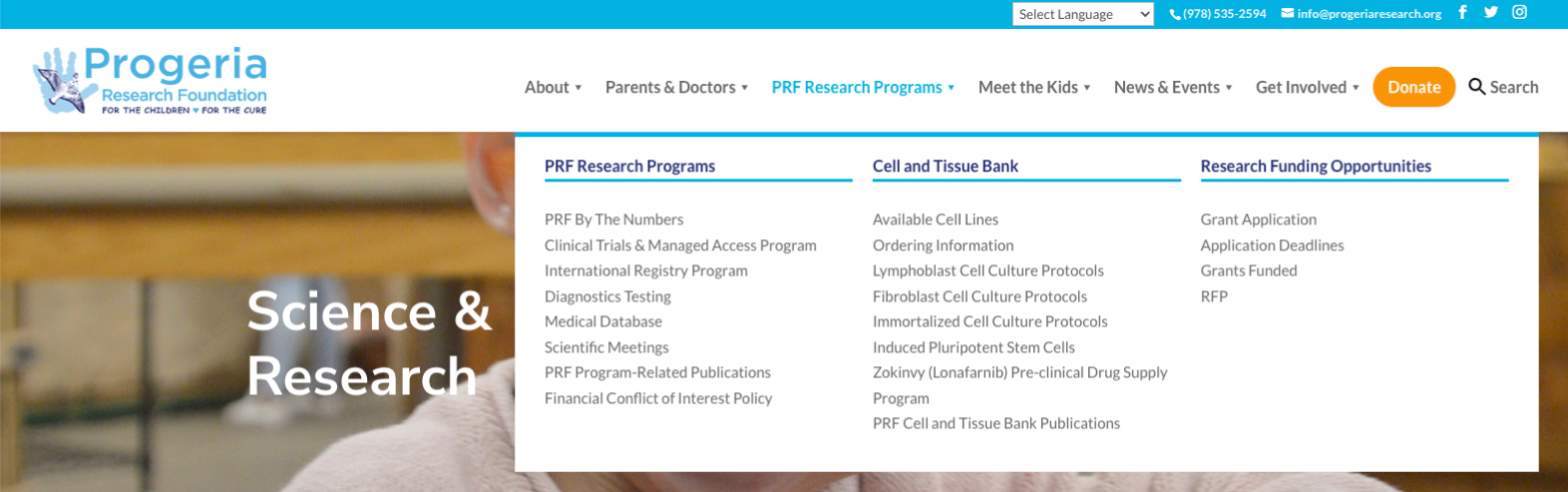Click the Research Funding Opportunities heading
Screen dimensions: 1568x492
point(1316,166)
